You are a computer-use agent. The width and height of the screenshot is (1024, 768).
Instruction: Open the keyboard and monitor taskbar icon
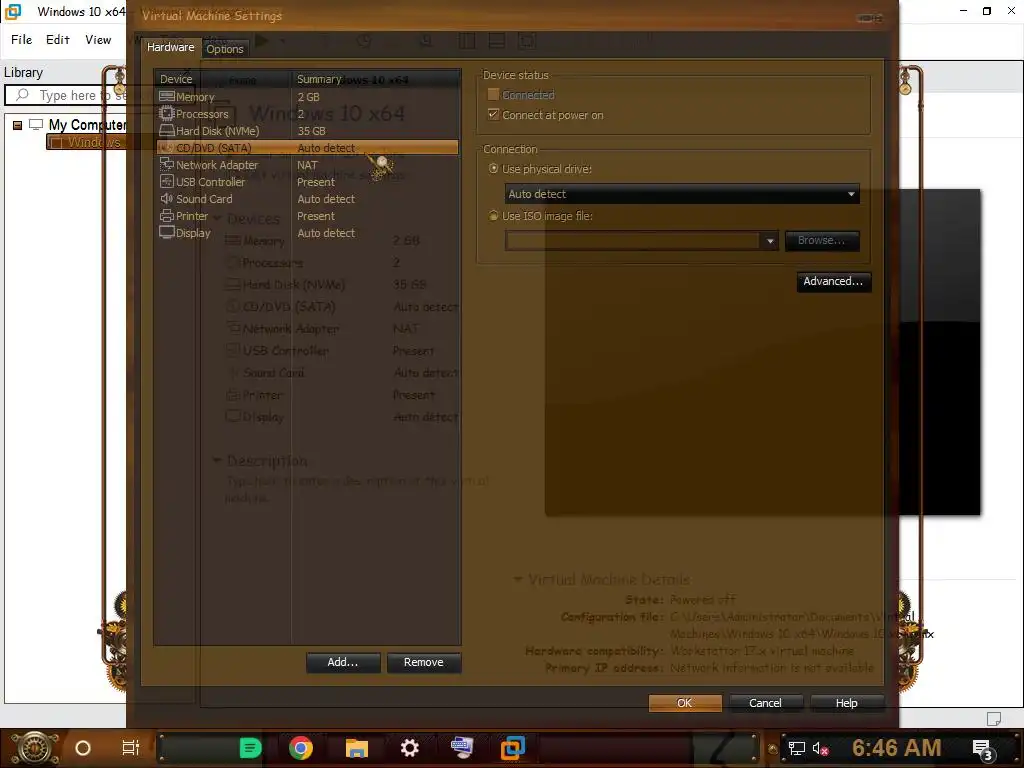461,747
